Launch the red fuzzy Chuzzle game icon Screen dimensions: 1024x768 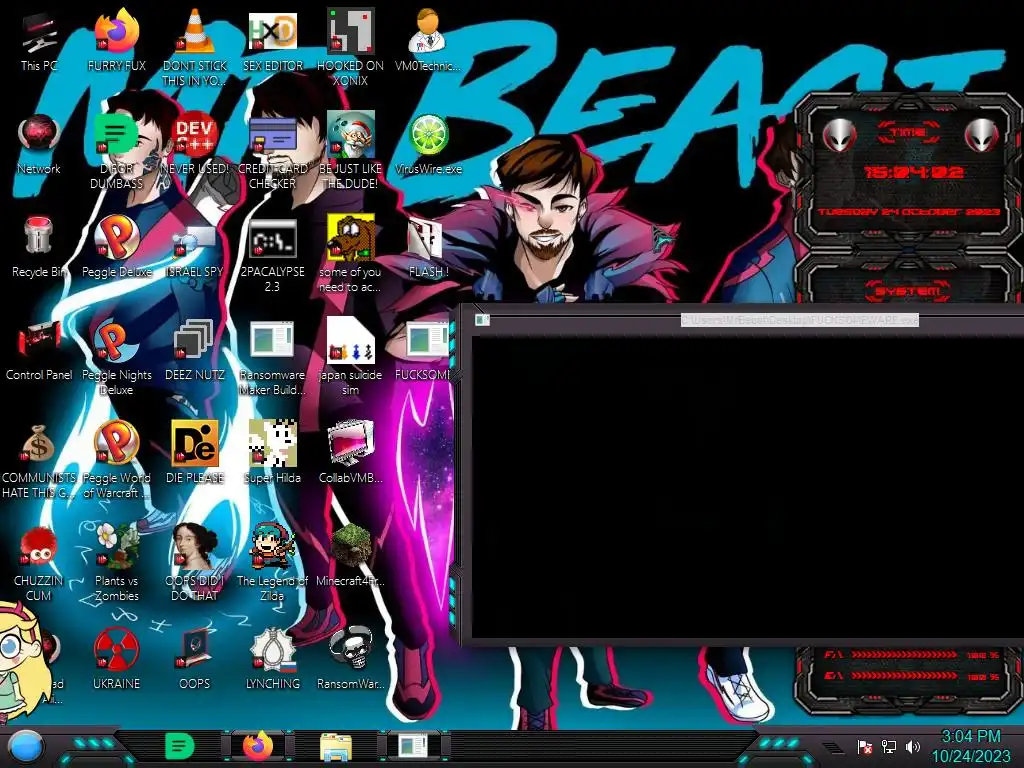click(x=39, y=547)
